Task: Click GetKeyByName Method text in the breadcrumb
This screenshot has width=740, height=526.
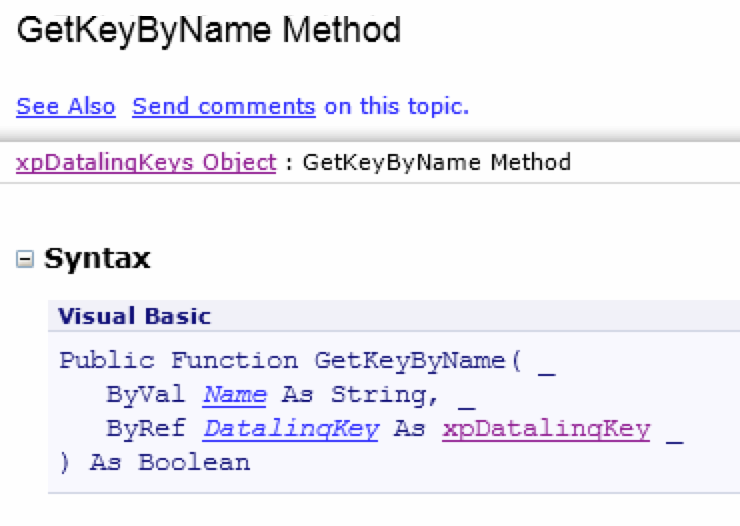Action: (436, 162)
